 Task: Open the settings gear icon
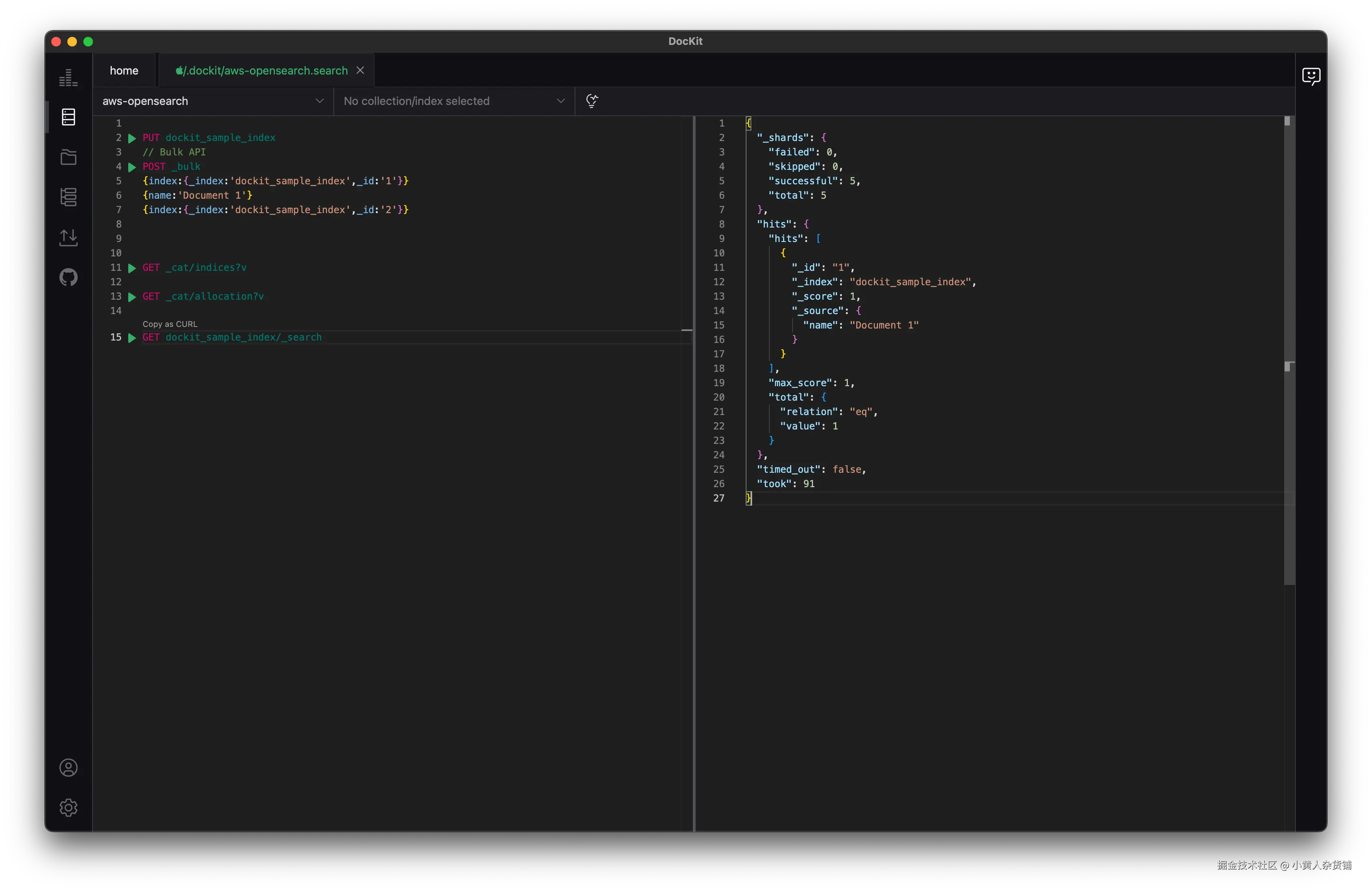68,807
